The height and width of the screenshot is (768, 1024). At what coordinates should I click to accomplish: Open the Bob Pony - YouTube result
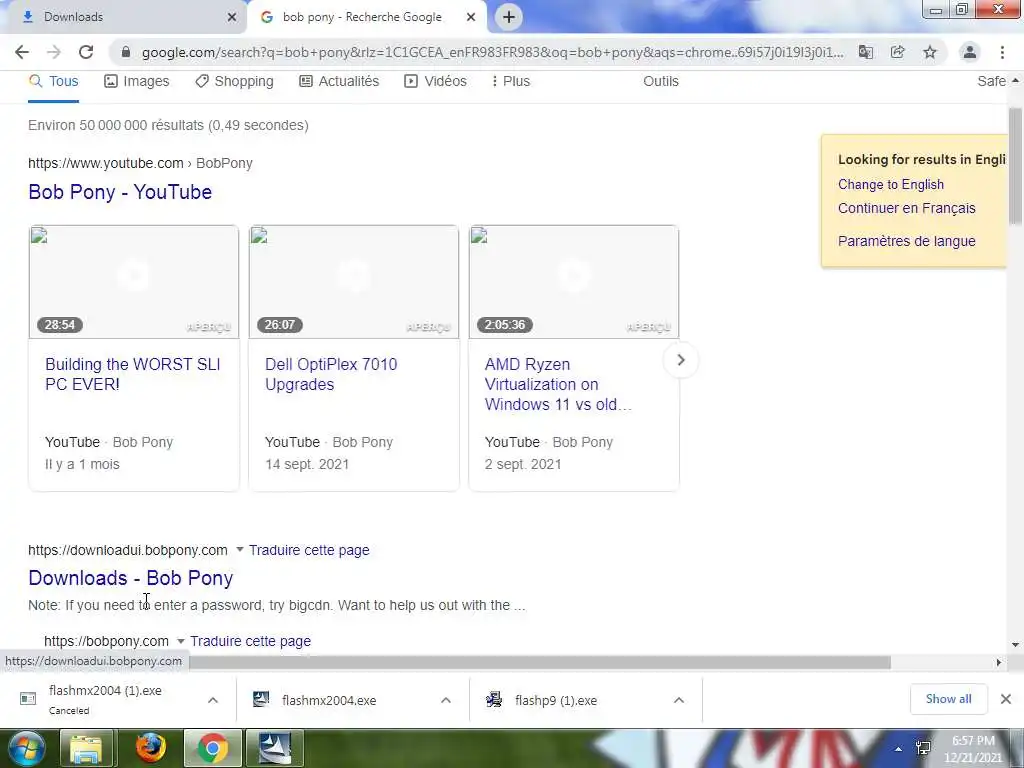click(x=120, y=192)
